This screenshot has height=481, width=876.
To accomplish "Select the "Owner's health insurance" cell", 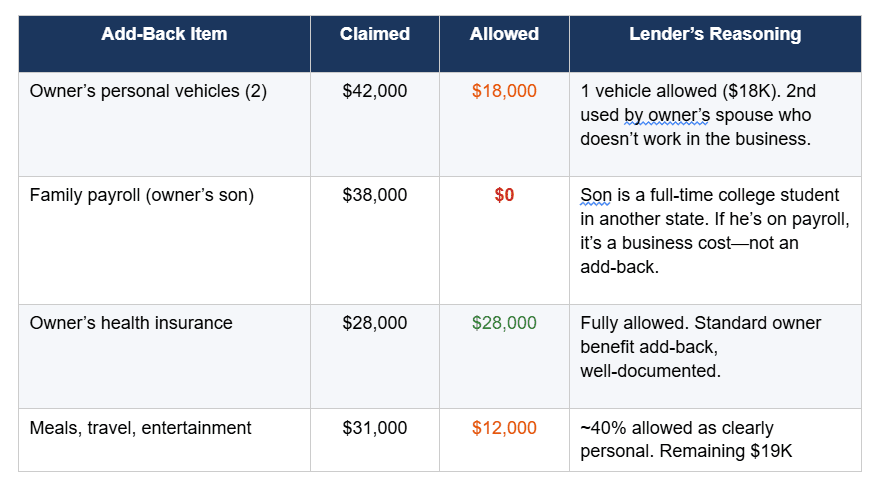I will click(x=131, y=323).
